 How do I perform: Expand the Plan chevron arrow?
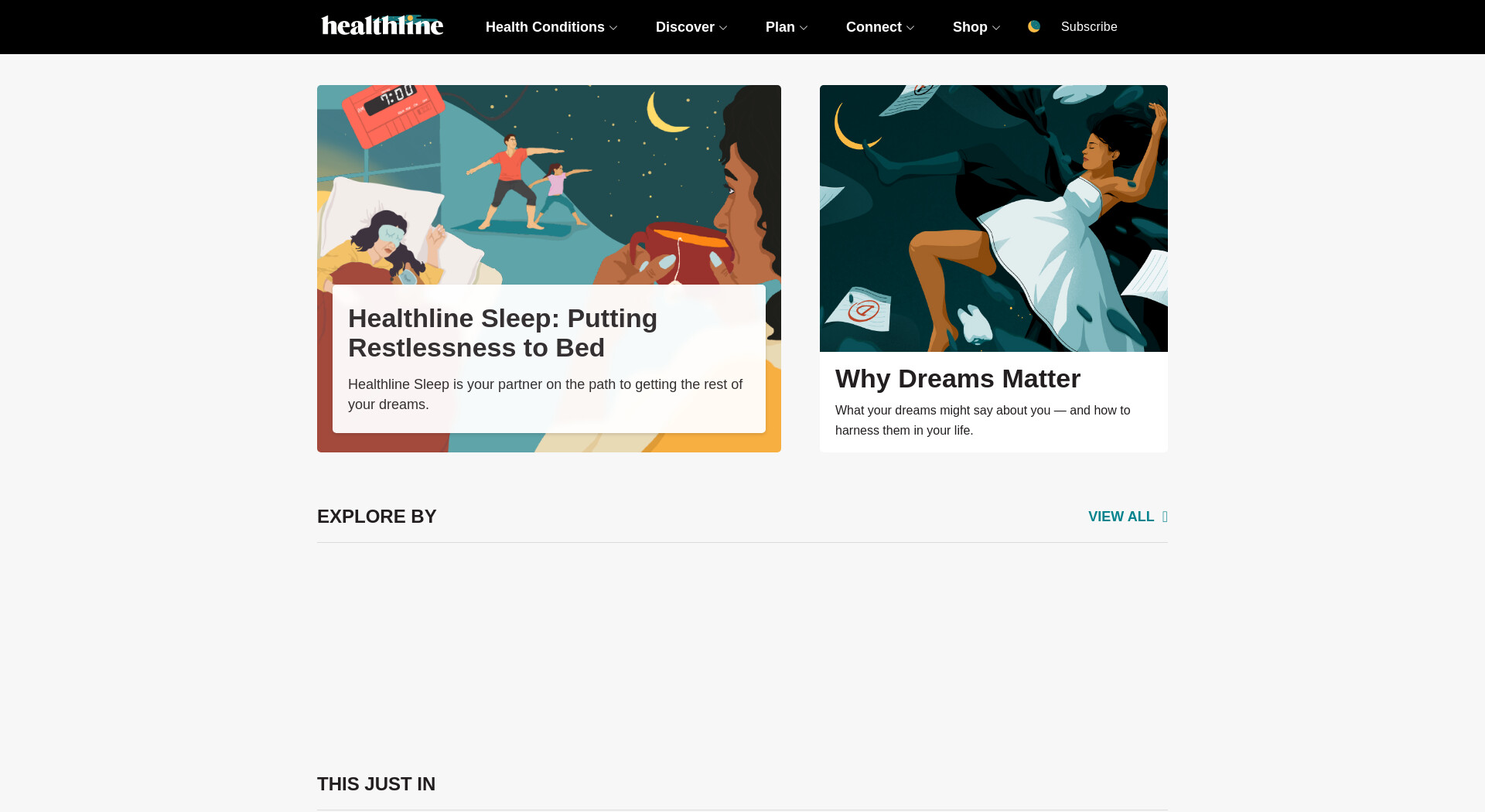pos(804,28)
